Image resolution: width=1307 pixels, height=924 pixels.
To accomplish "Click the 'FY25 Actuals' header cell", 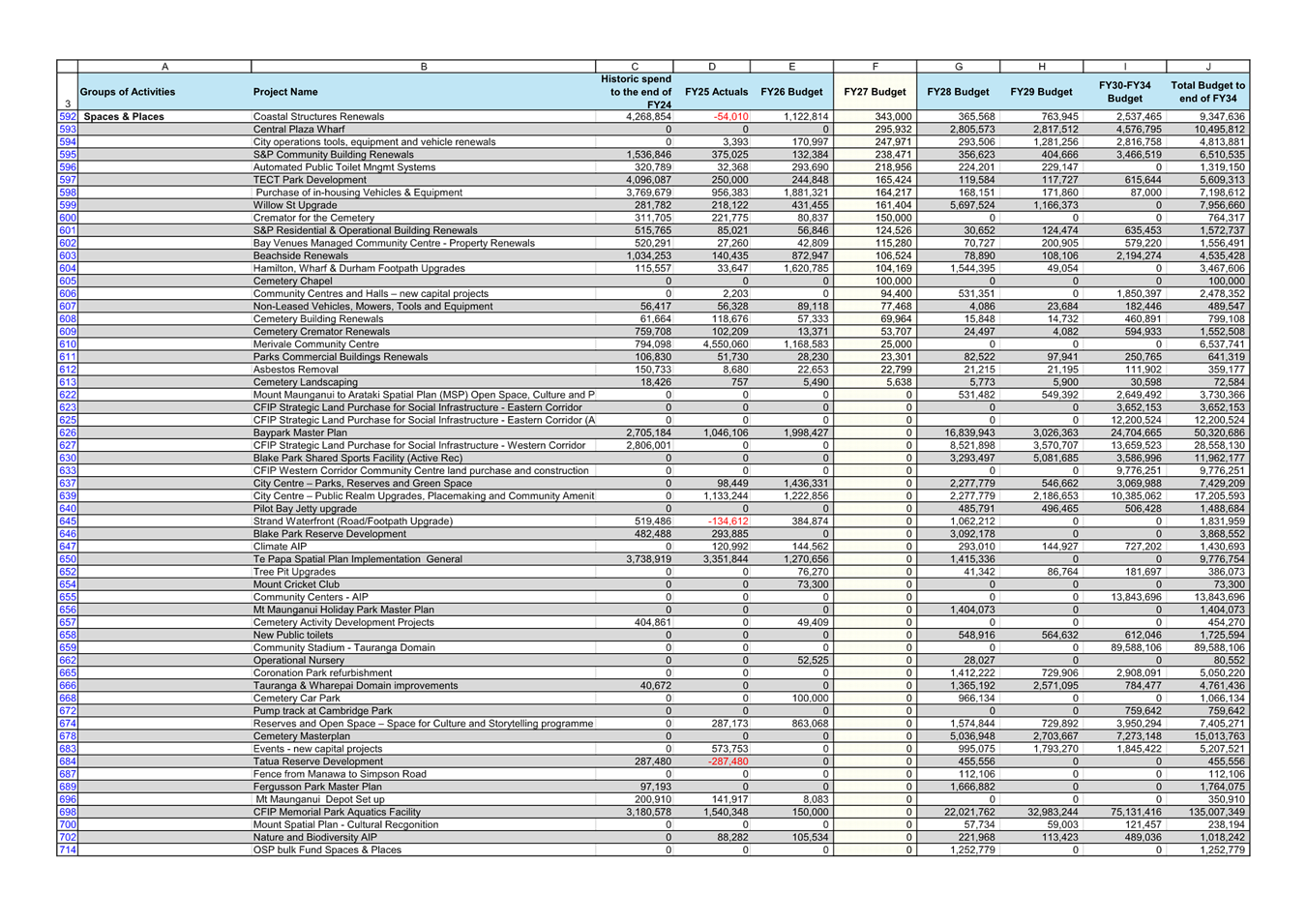I will pyautogui.click(x=716, y=92).
